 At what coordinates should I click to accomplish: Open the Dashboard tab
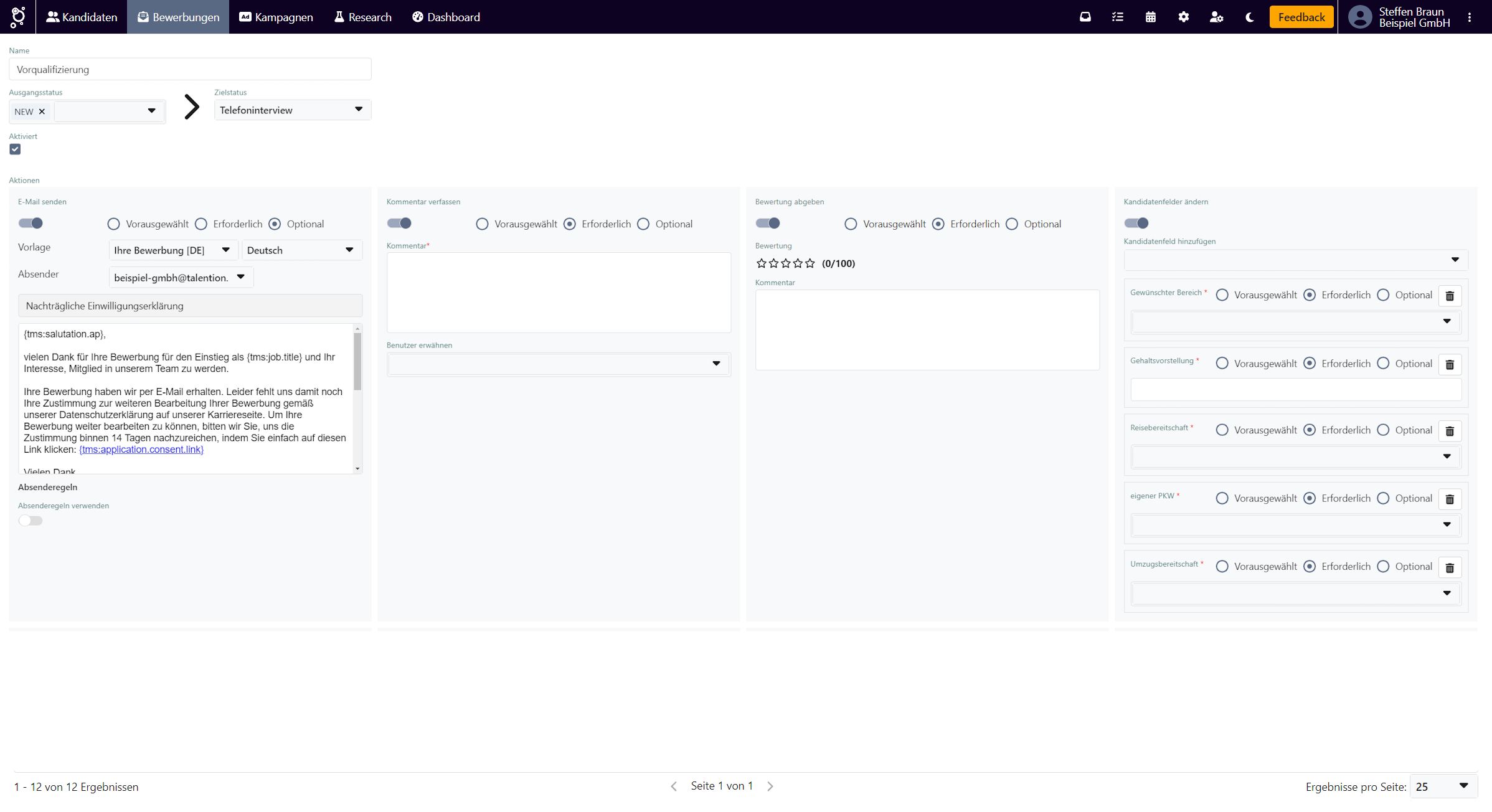446,17
